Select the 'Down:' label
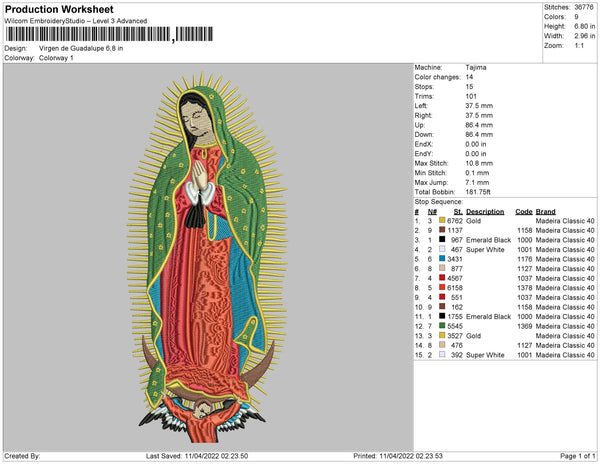 pyautogui.click(x=424, y=134)
